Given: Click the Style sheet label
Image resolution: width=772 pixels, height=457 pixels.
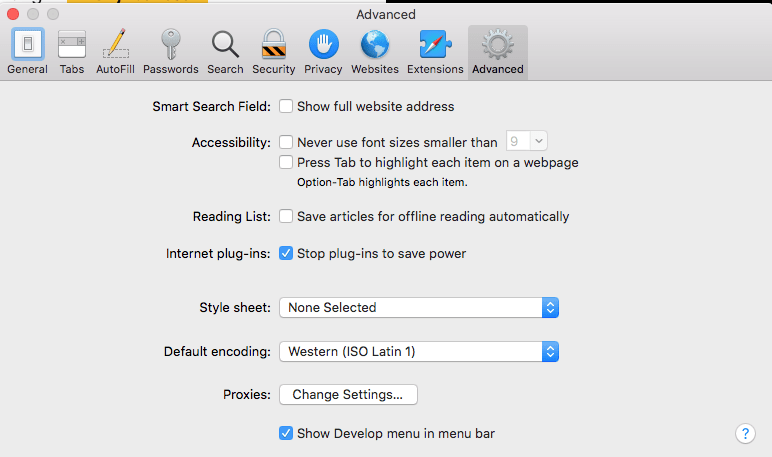Looking at the screenshot, I should pos(235,307).
